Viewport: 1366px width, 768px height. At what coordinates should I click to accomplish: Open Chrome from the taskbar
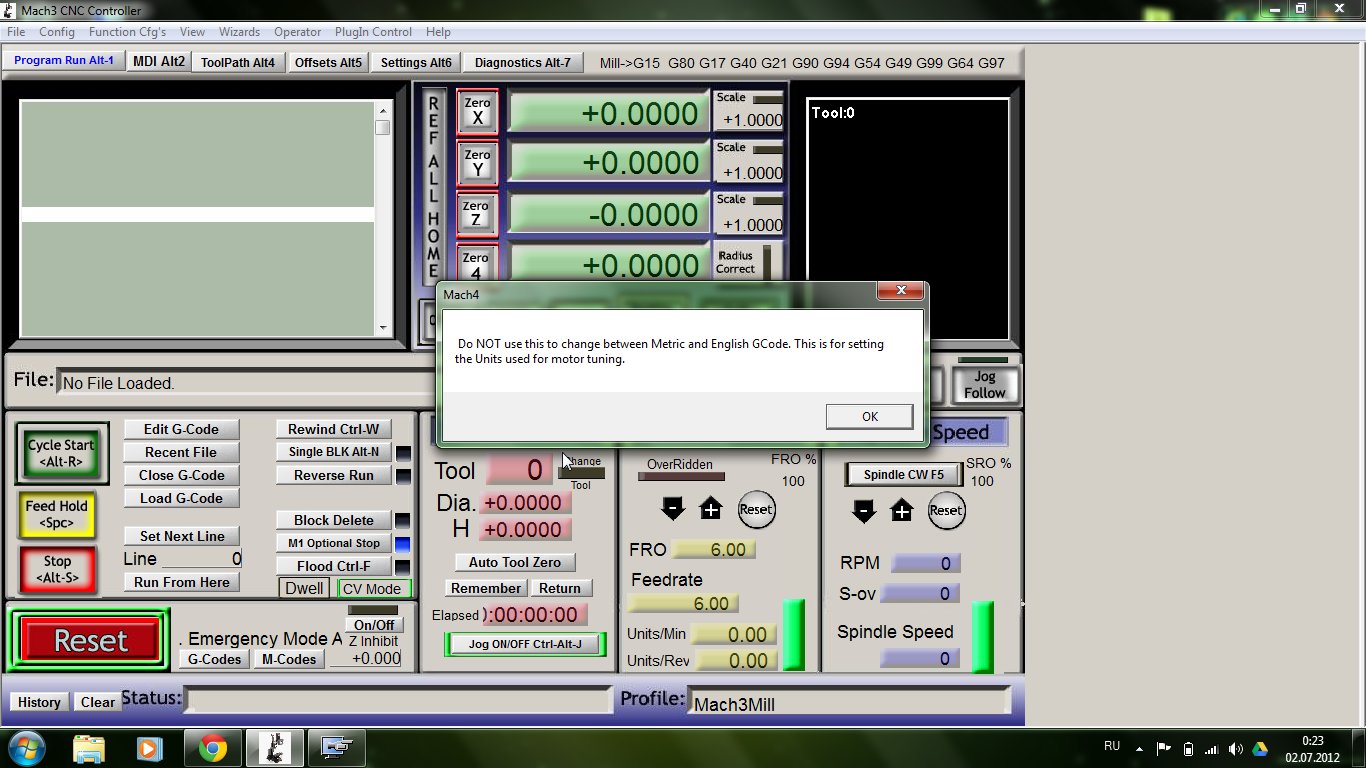[x=212, y=747]
